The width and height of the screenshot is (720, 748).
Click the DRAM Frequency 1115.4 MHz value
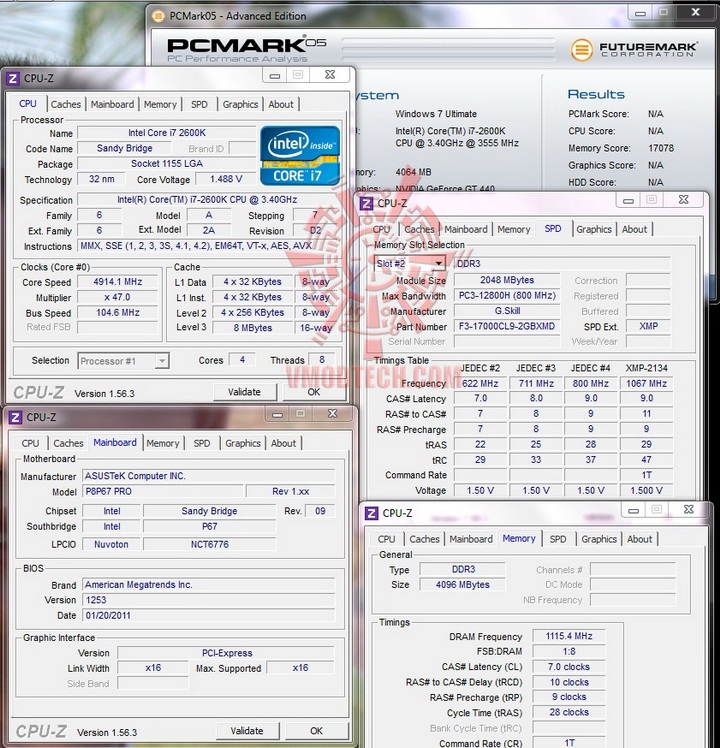tap(569, 636)
